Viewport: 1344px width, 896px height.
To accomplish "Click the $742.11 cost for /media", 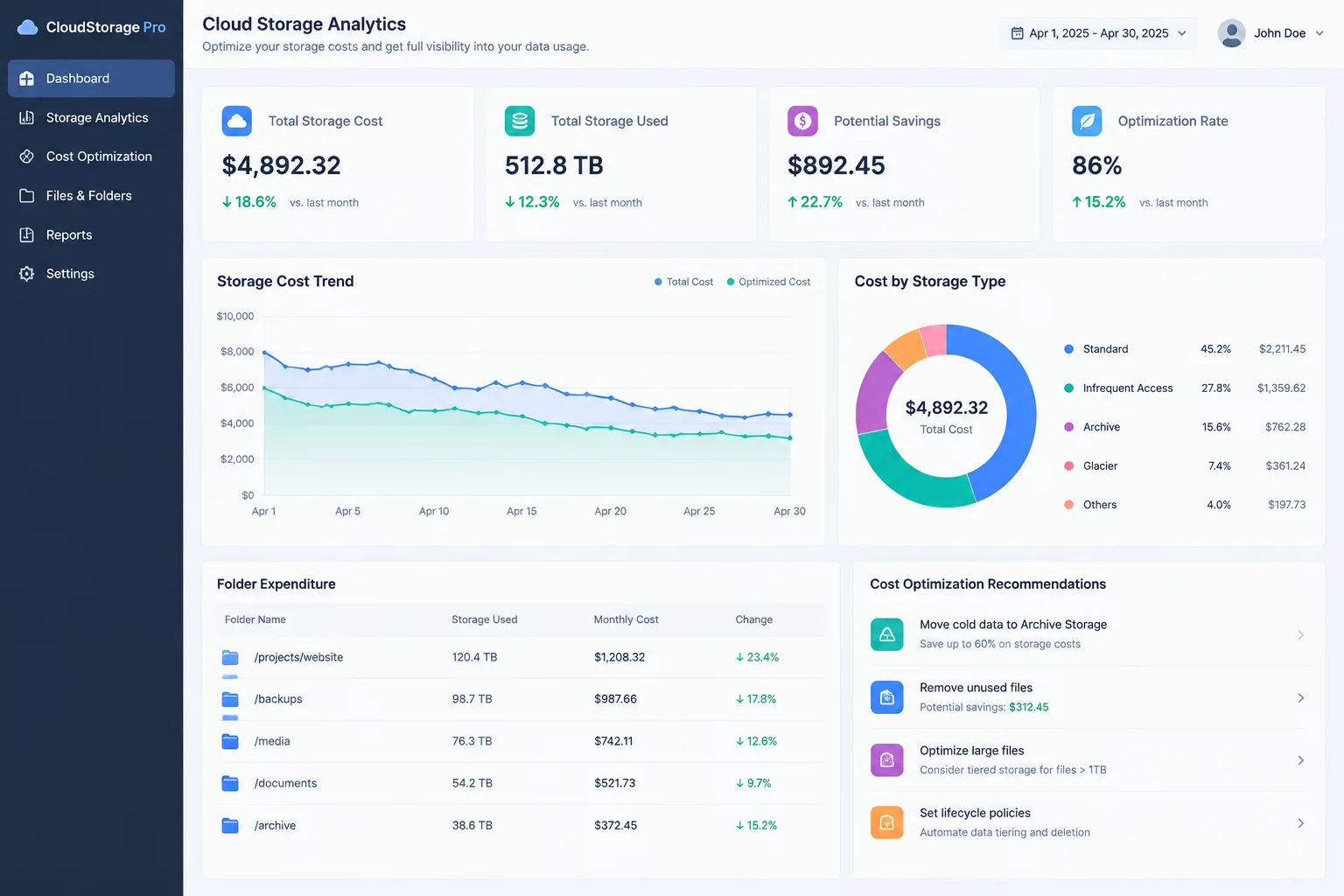I will point(613,741).
